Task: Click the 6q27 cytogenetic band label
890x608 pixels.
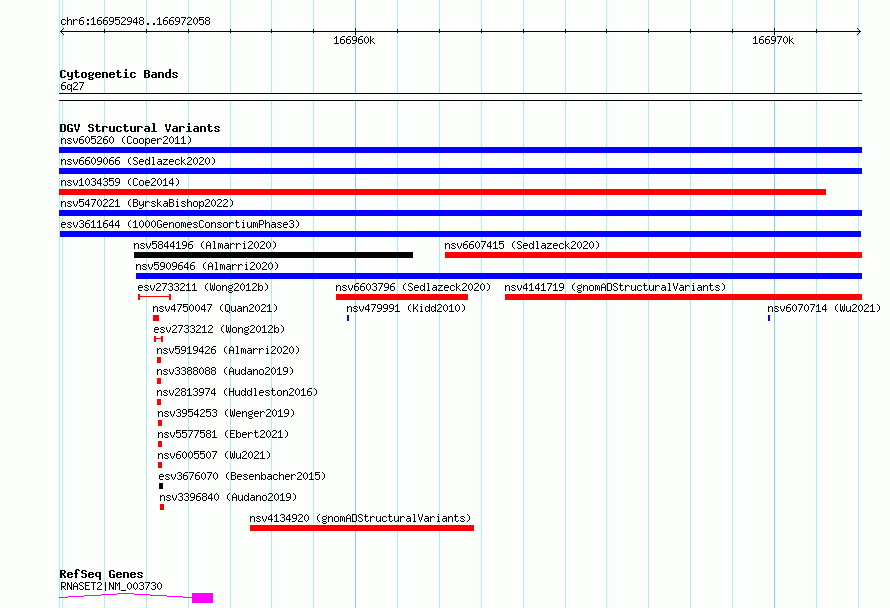Action: pyautogui.click(x=72, y=86)
